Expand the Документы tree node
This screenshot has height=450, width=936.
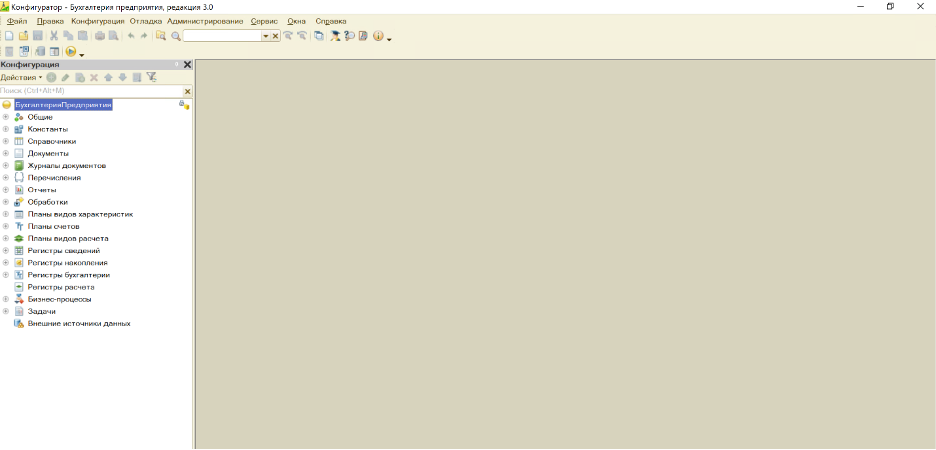pyautogui.click(x=6, y=153)
